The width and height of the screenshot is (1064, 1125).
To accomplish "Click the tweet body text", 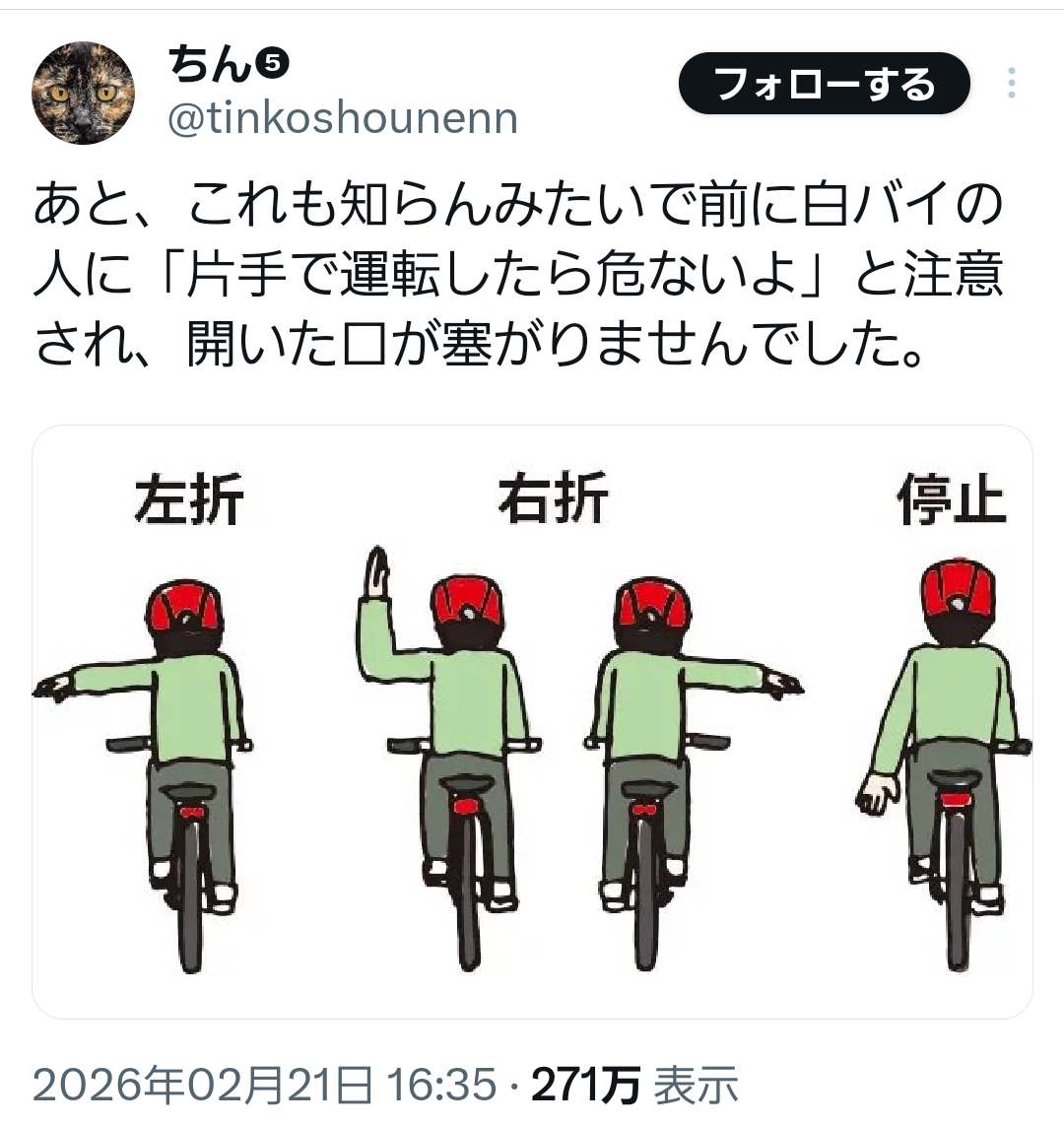I will pos(518,274).
